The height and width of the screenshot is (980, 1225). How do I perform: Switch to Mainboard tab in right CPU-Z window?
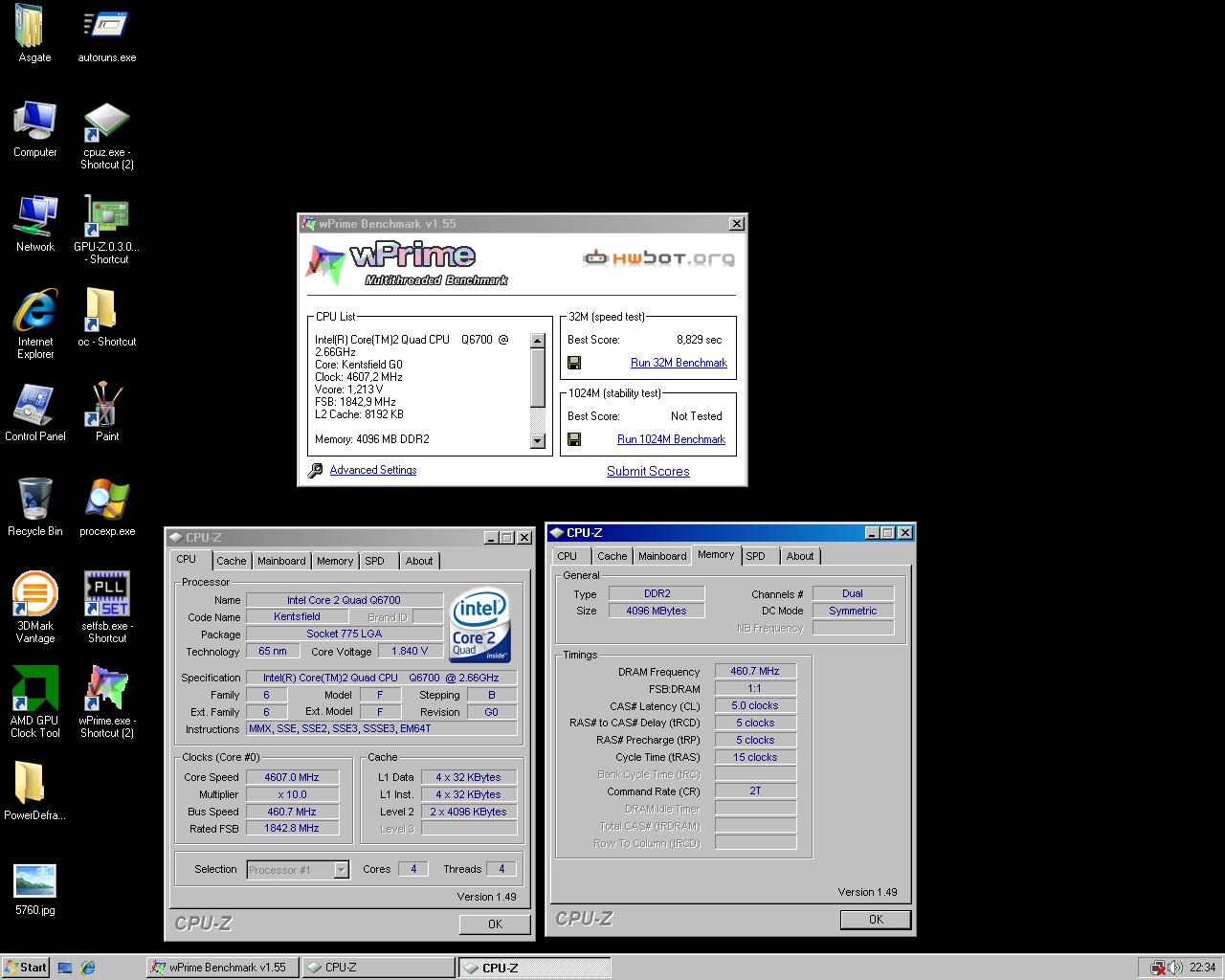(x=662, y=556)
